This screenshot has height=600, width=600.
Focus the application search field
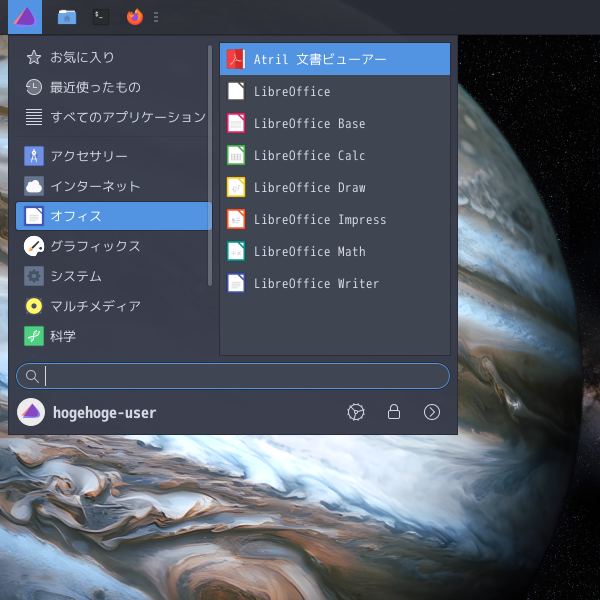click(x=233, y=376)
